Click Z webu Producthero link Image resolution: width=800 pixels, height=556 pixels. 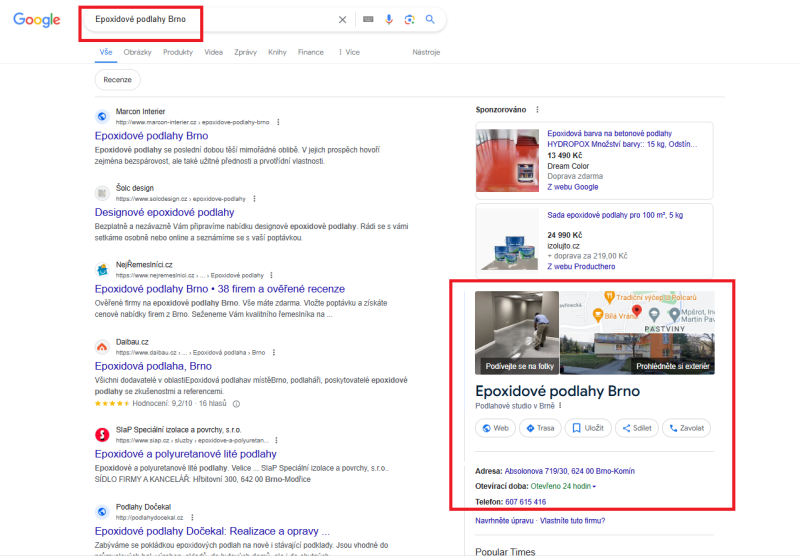pos(581,267)
